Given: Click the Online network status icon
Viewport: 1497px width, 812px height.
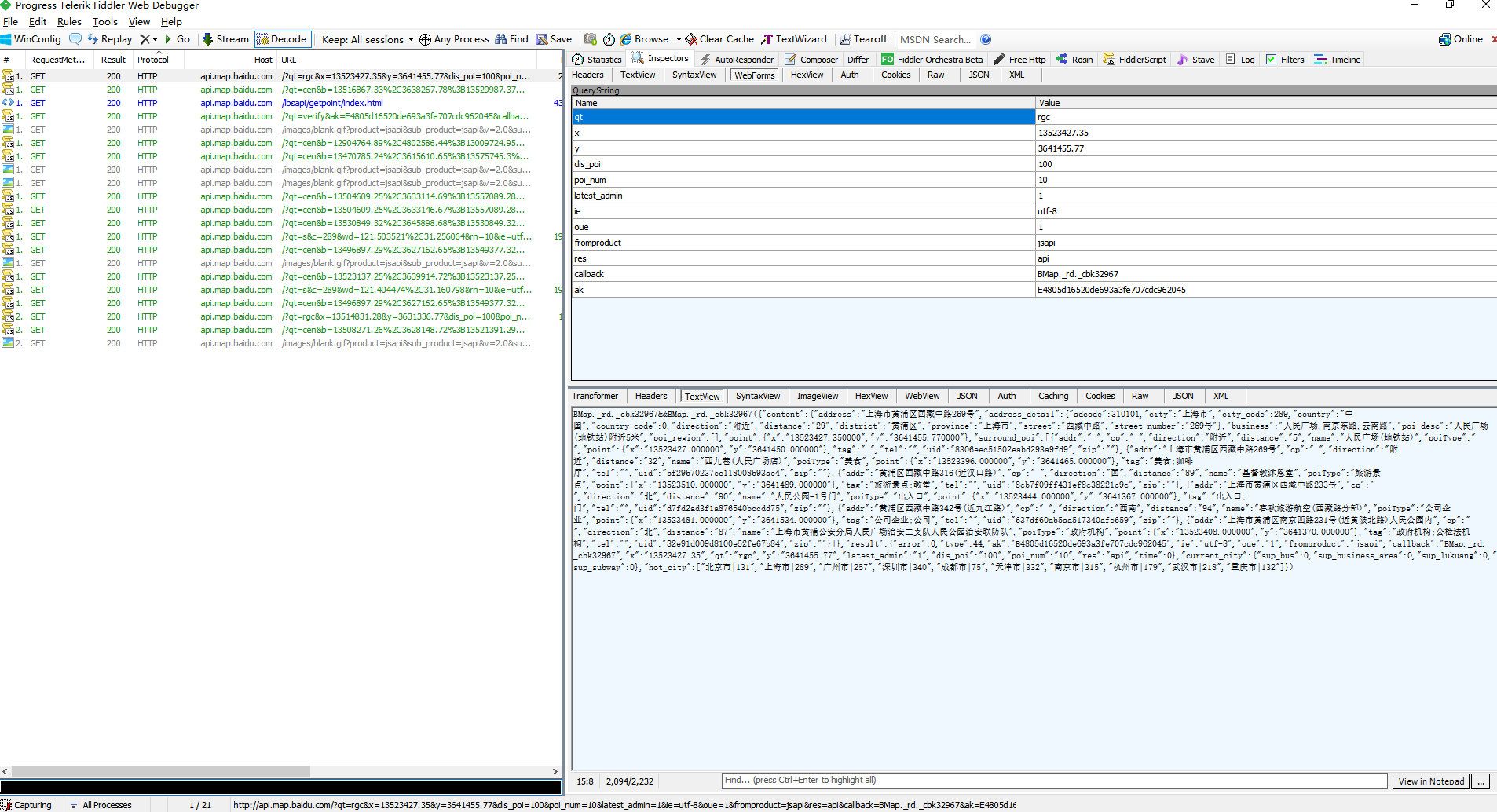Looking at the screenshot, I should (1461, 39).
